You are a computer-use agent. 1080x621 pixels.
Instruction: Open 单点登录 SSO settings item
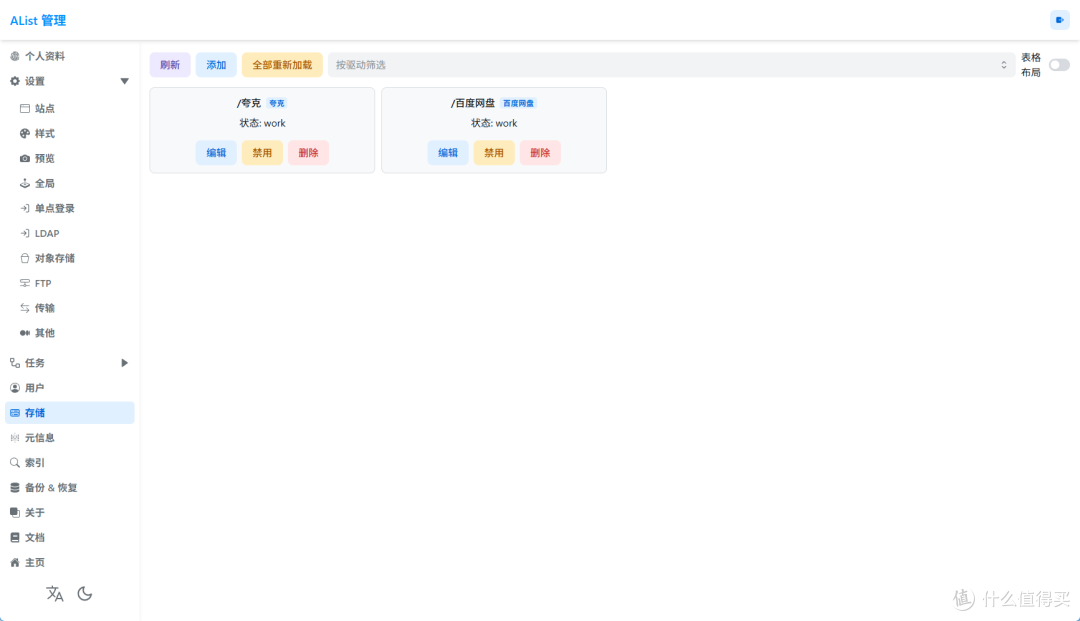tap(74, 208)
